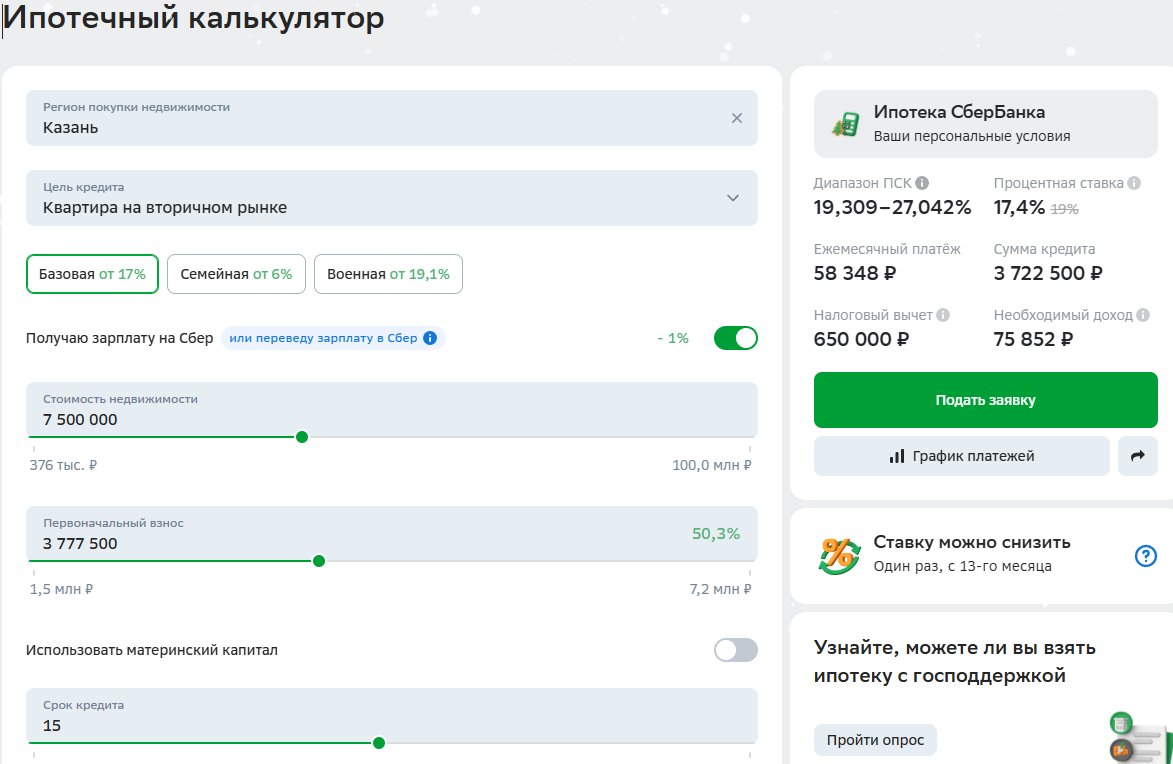Open the Необходимый доход info tooltip
This screenshot has width=1173, height=764.
(x=1141, y=314)
